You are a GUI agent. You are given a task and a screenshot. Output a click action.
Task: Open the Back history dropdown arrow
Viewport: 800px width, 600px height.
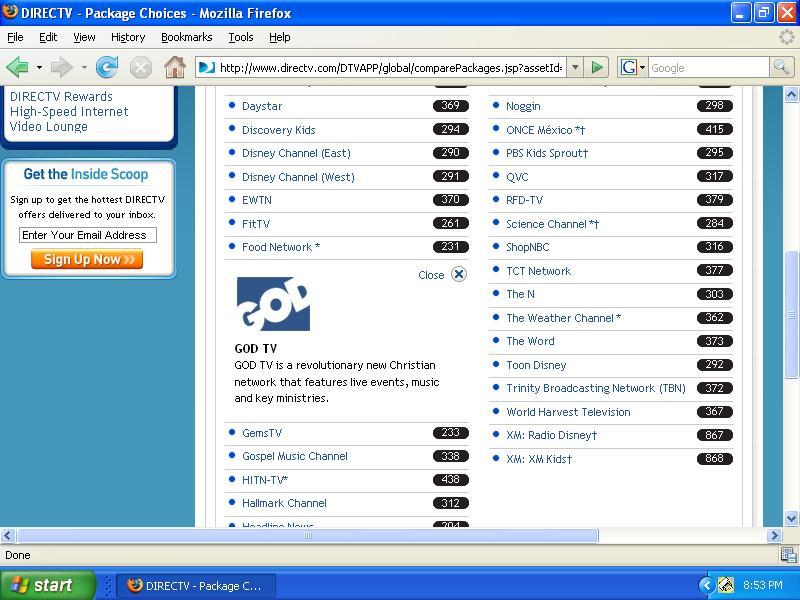coord(39,67)
